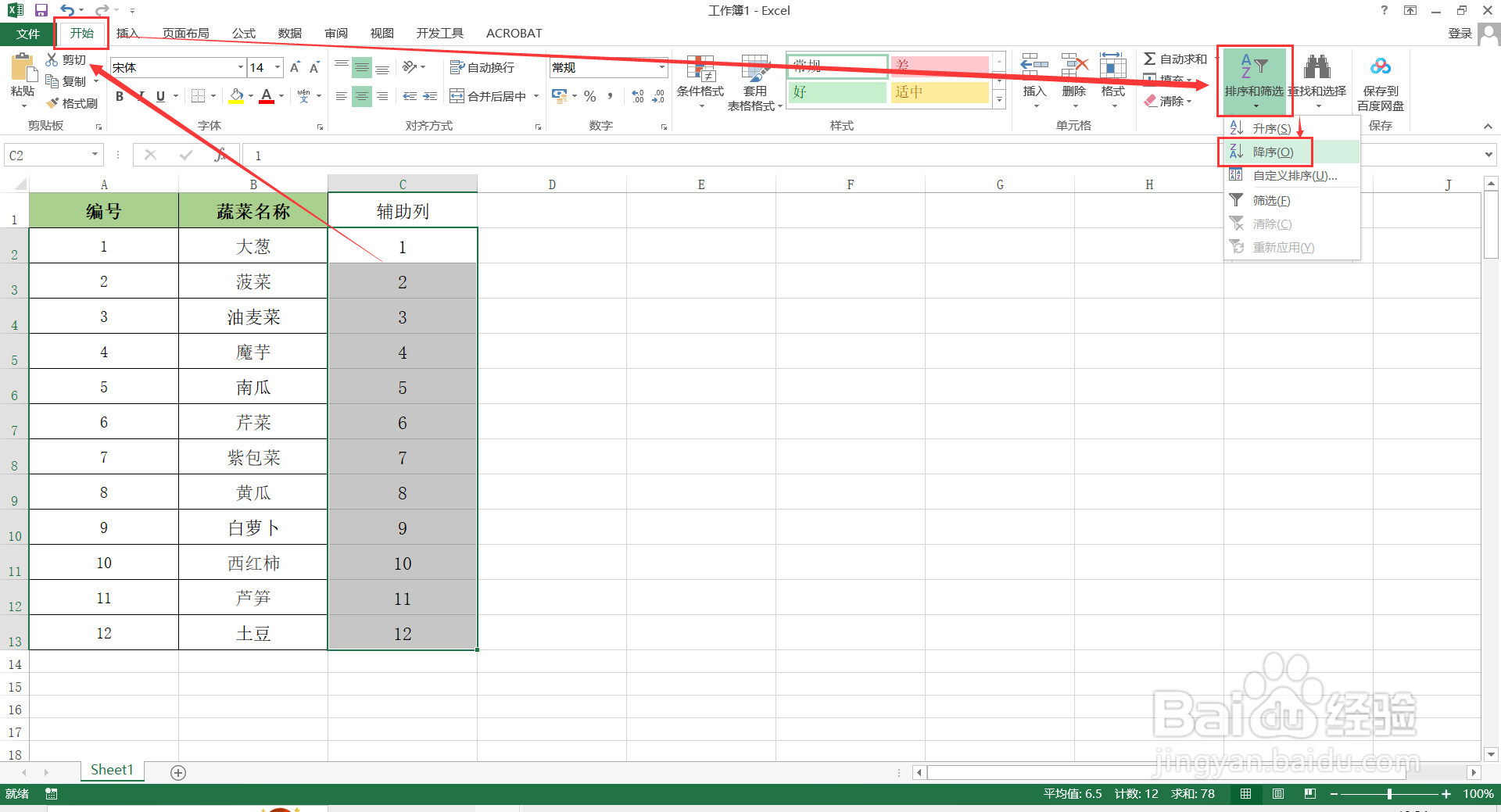Screen dimensions: 1501x812
Task: Select the 适中 cell style
Action: click(940, 92)
